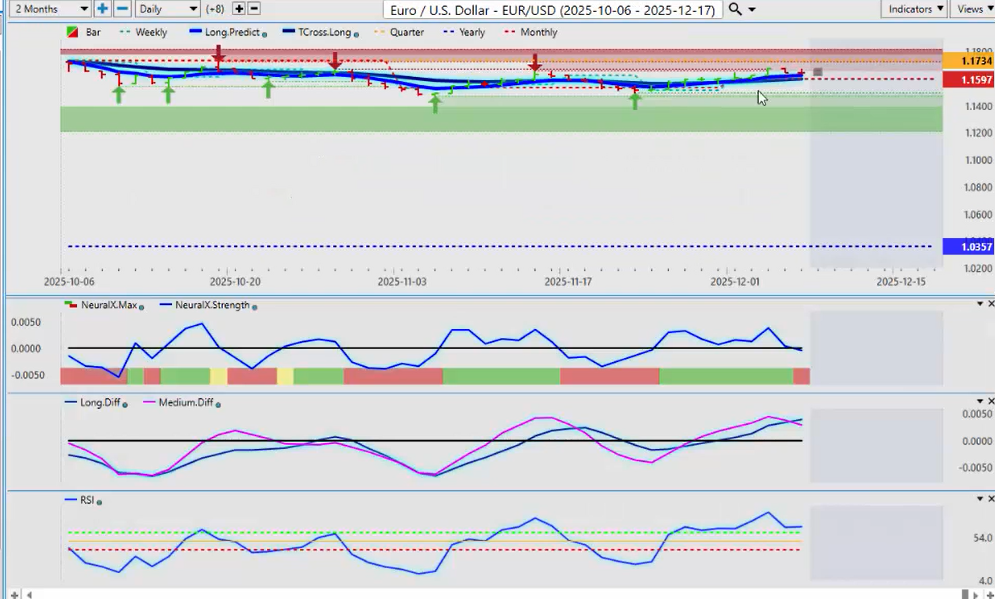
Task: Click the magnifying glass symbol search icon
Action: 735,9
